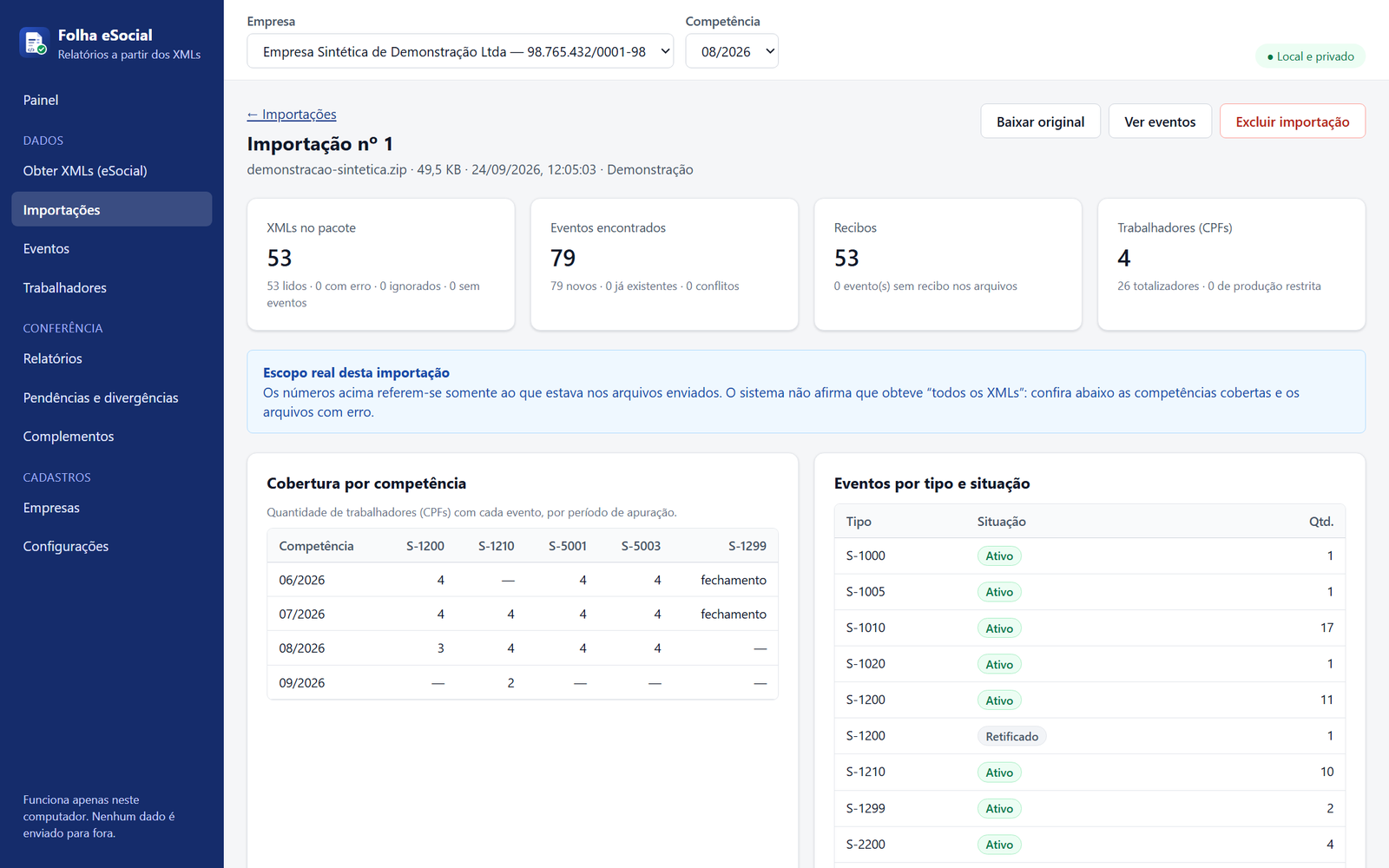
Task: Click S-1210 event type row
Action: (1089, 772)
